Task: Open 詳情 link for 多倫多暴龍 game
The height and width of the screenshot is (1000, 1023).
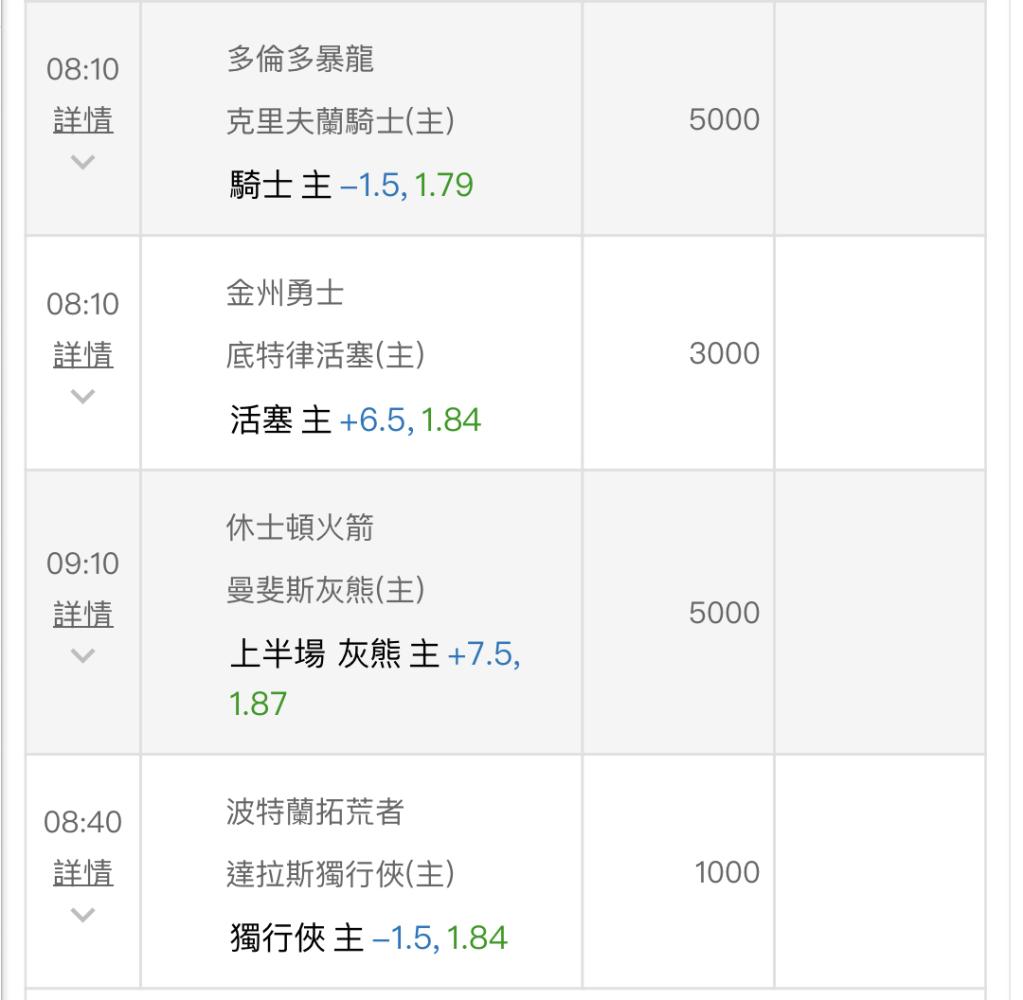Action: (83, 121)
